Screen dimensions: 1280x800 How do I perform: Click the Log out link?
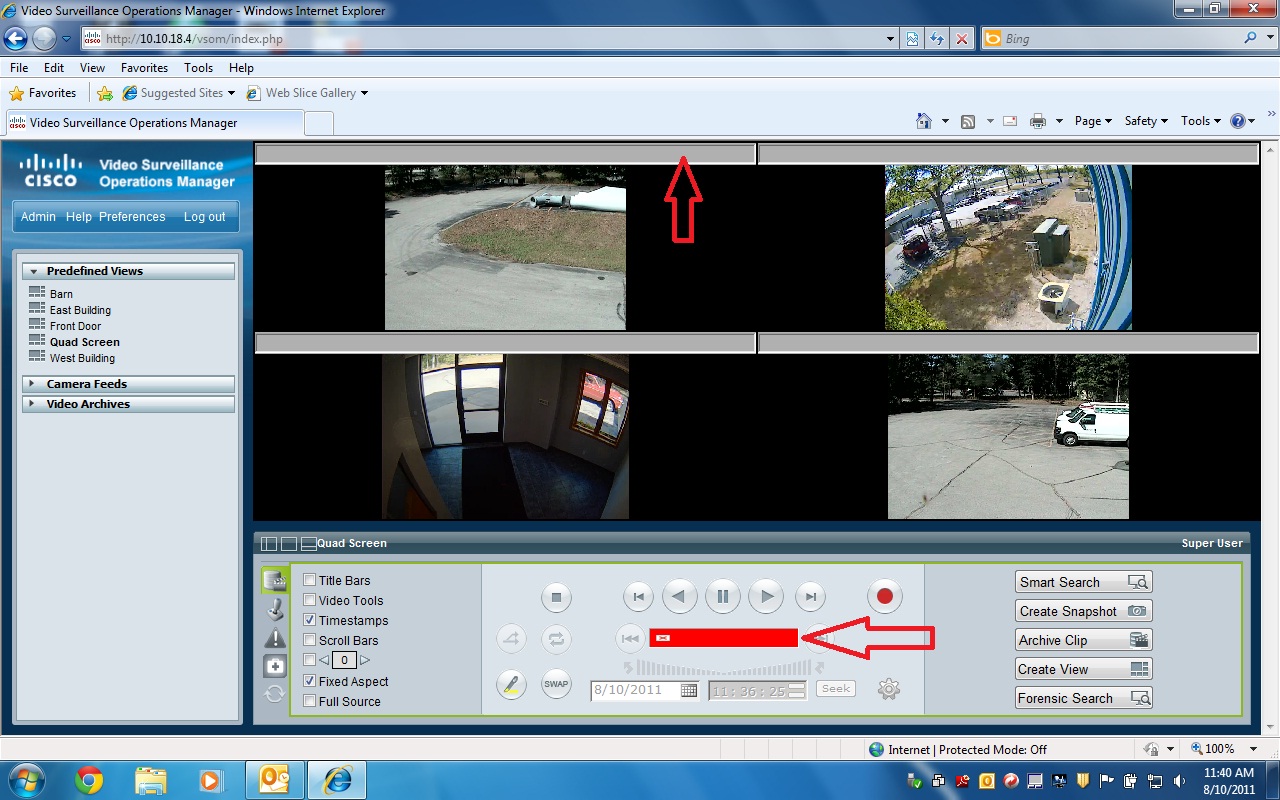click(x=204, y=217)
